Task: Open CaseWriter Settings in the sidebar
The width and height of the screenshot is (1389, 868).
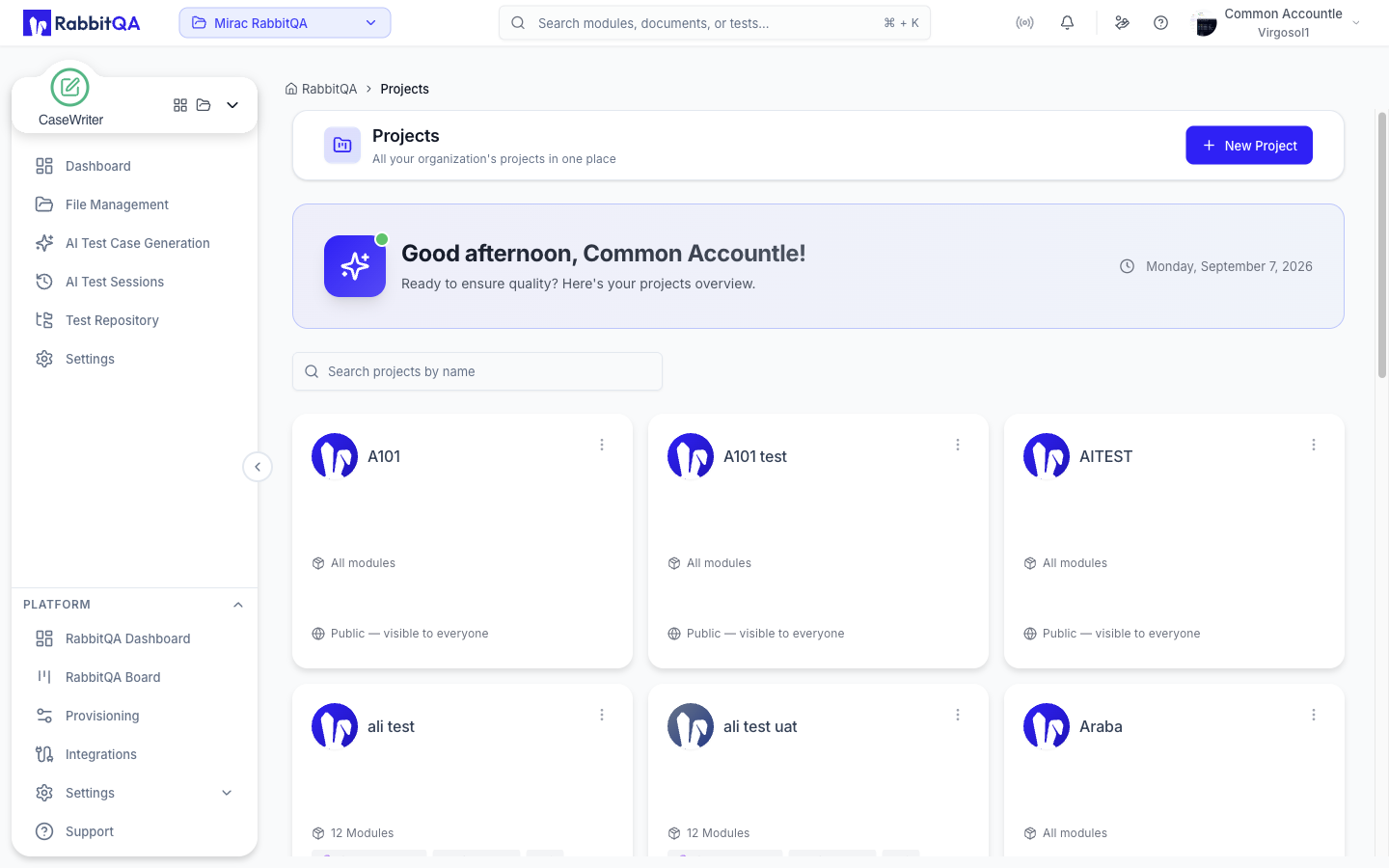Action: (135, 359)
